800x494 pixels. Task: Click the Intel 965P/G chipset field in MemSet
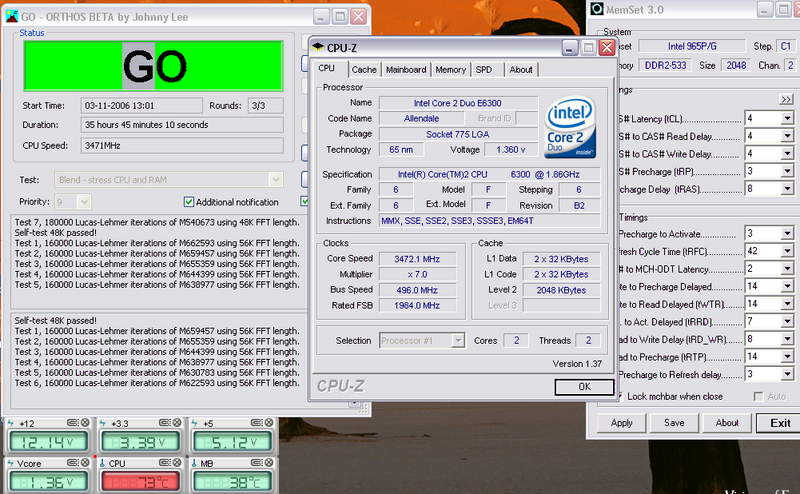692,46
